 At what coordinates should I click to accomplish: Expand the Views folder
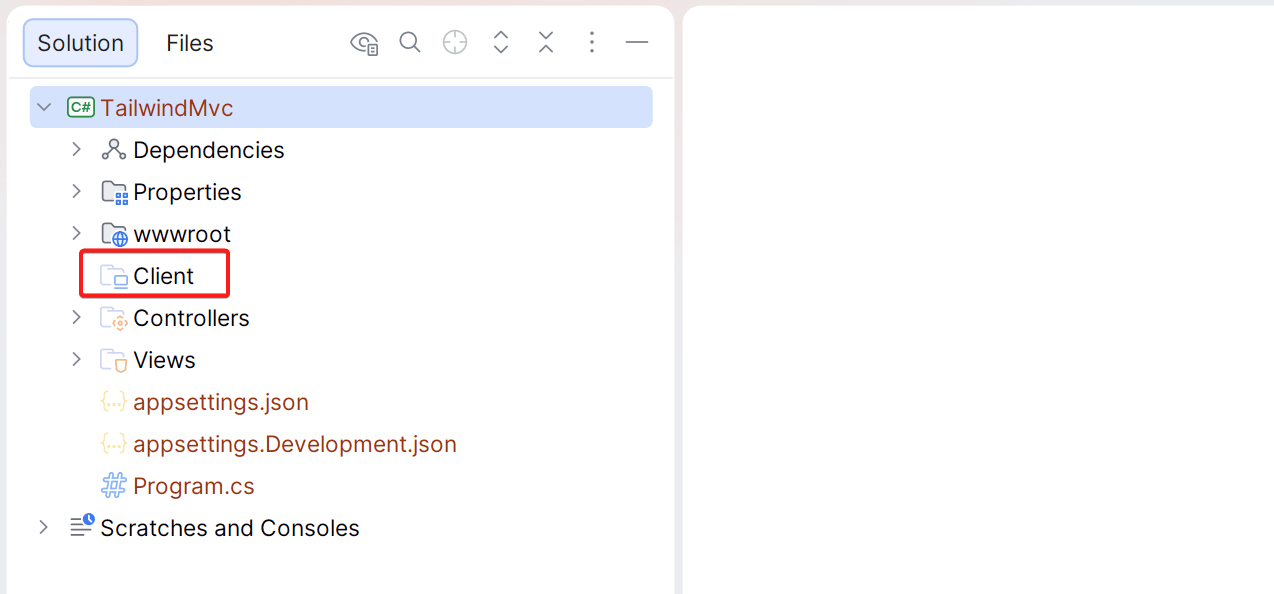pyautogui.click(x=77, y=359)
